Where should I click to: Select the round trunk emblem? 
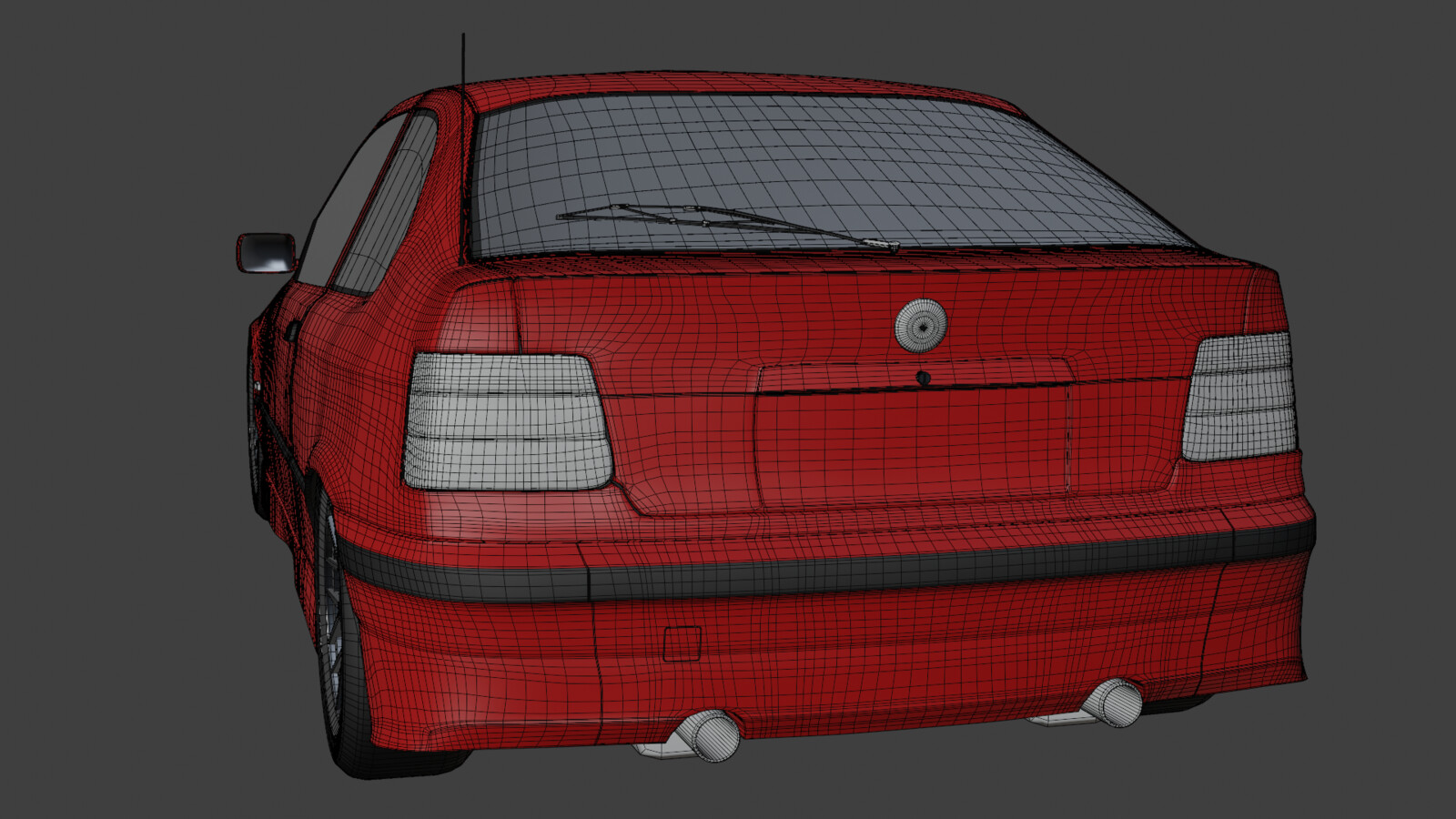(x=921, y=325)
